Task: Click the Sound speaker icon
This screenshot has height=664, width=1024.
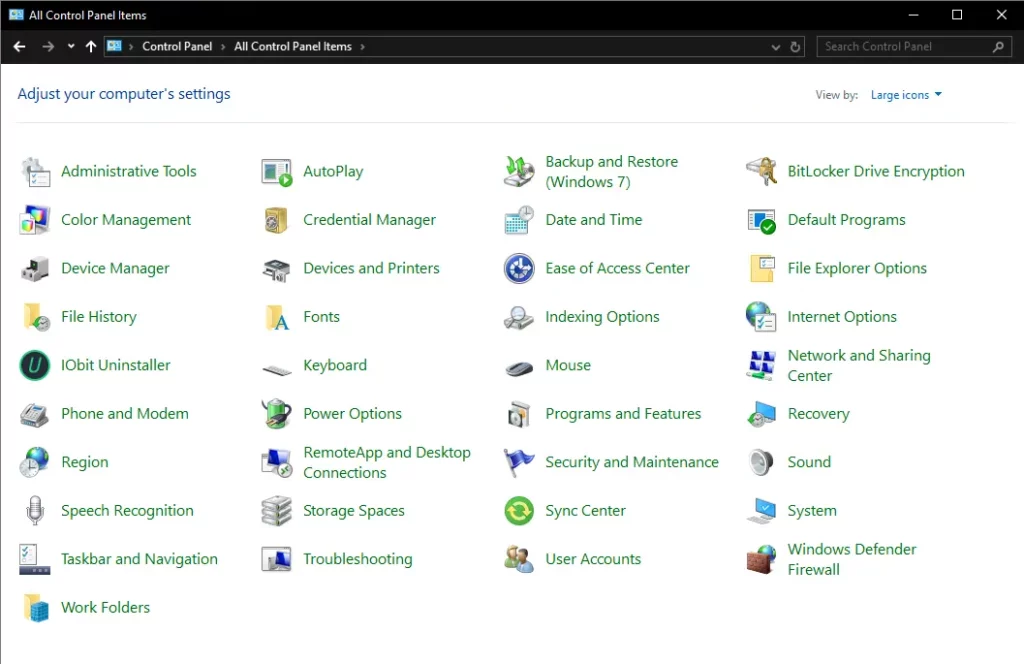Action: pos(761,462)
